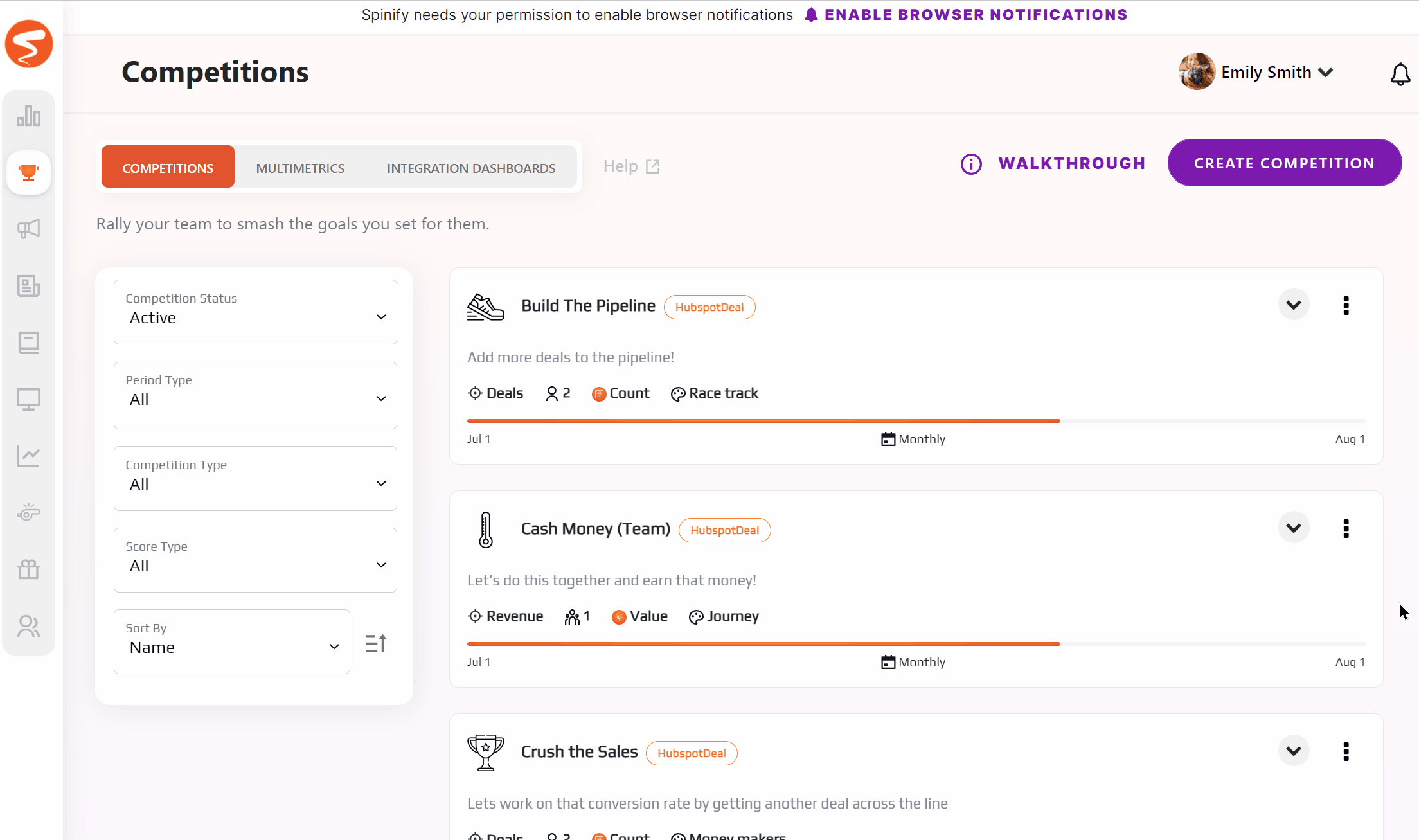The image size is (1419, 840).
Task: Expand the Cash Money Team competition details
Action: [x=1293, y=527]
